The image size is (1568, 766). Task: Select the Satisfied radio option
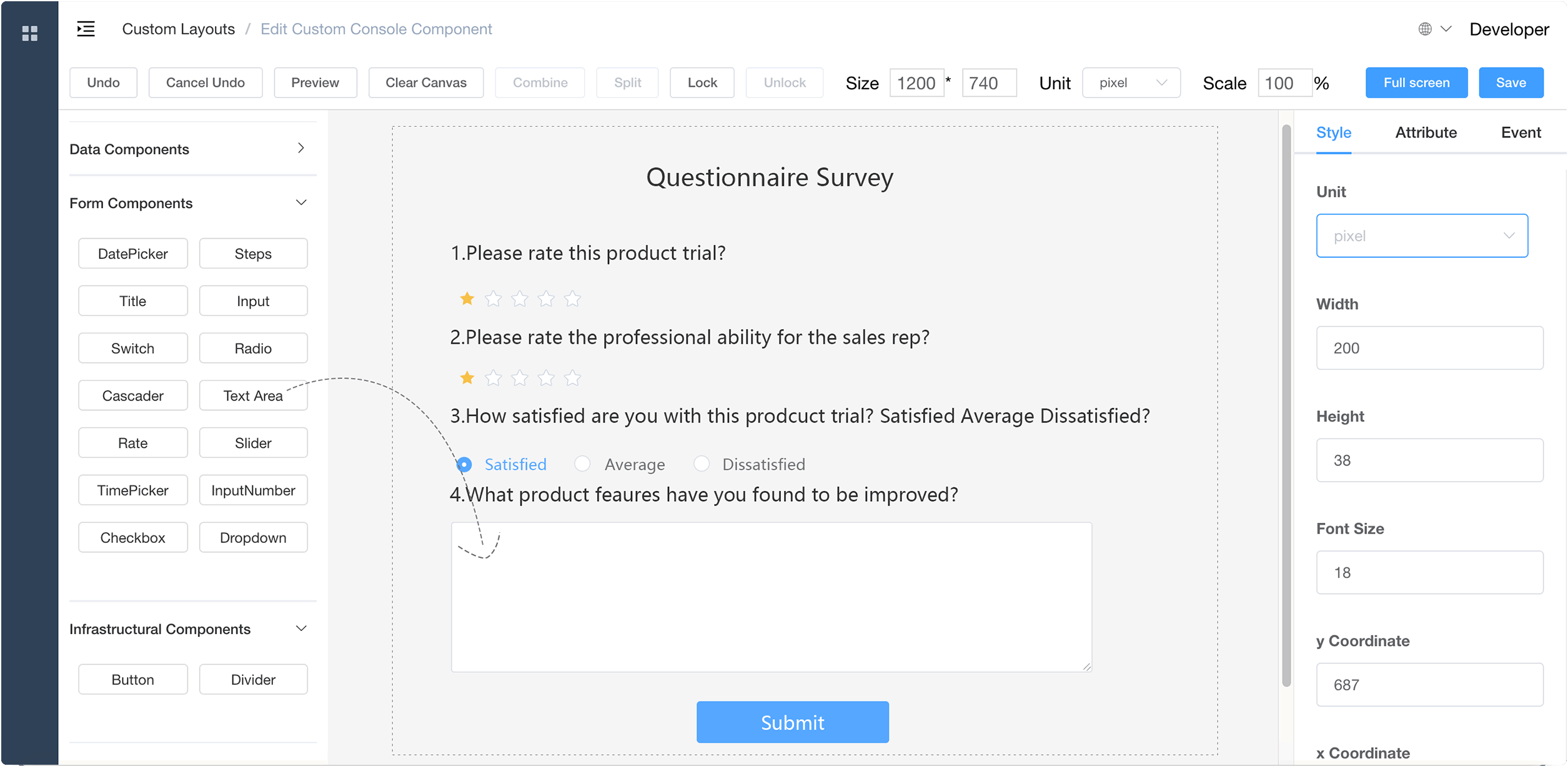point(464,464)
